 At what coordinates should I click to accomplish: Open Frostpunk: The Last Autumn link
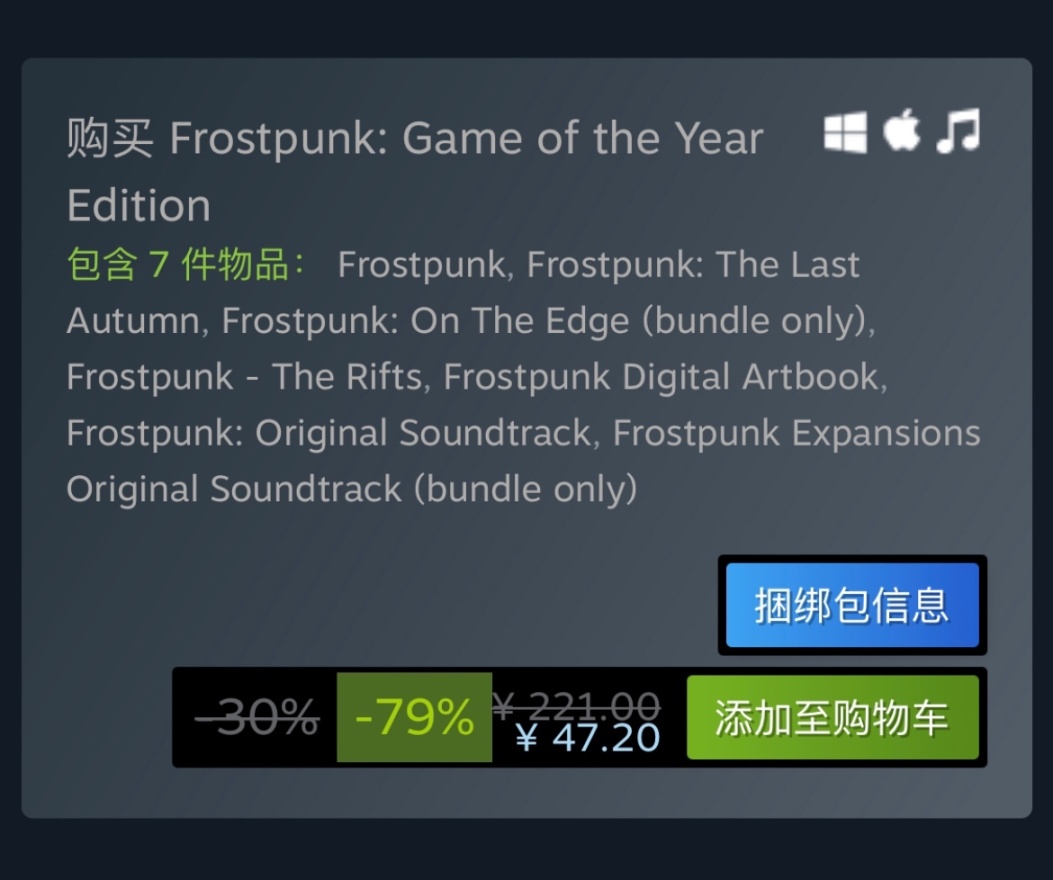(692, 265)
